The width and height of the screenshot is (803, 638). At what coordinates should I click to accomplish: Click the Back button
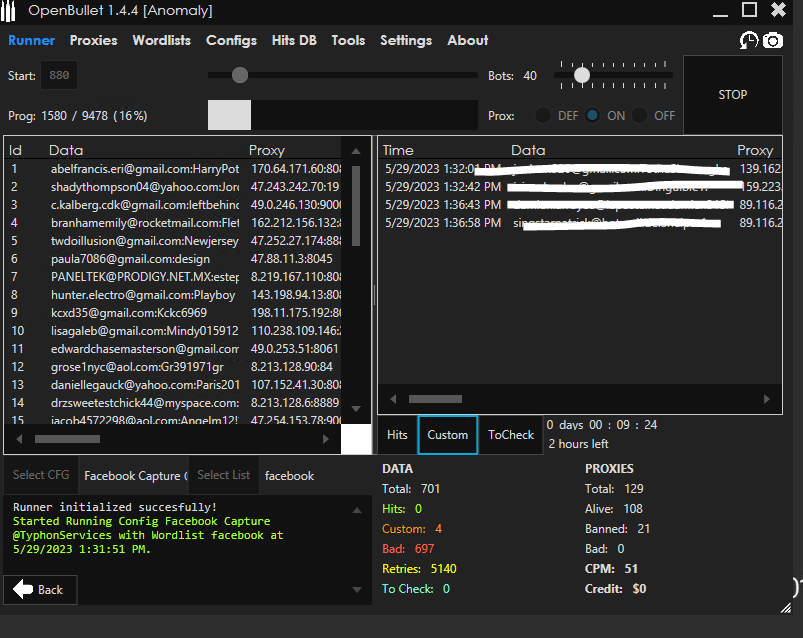[x=40, y=589]
